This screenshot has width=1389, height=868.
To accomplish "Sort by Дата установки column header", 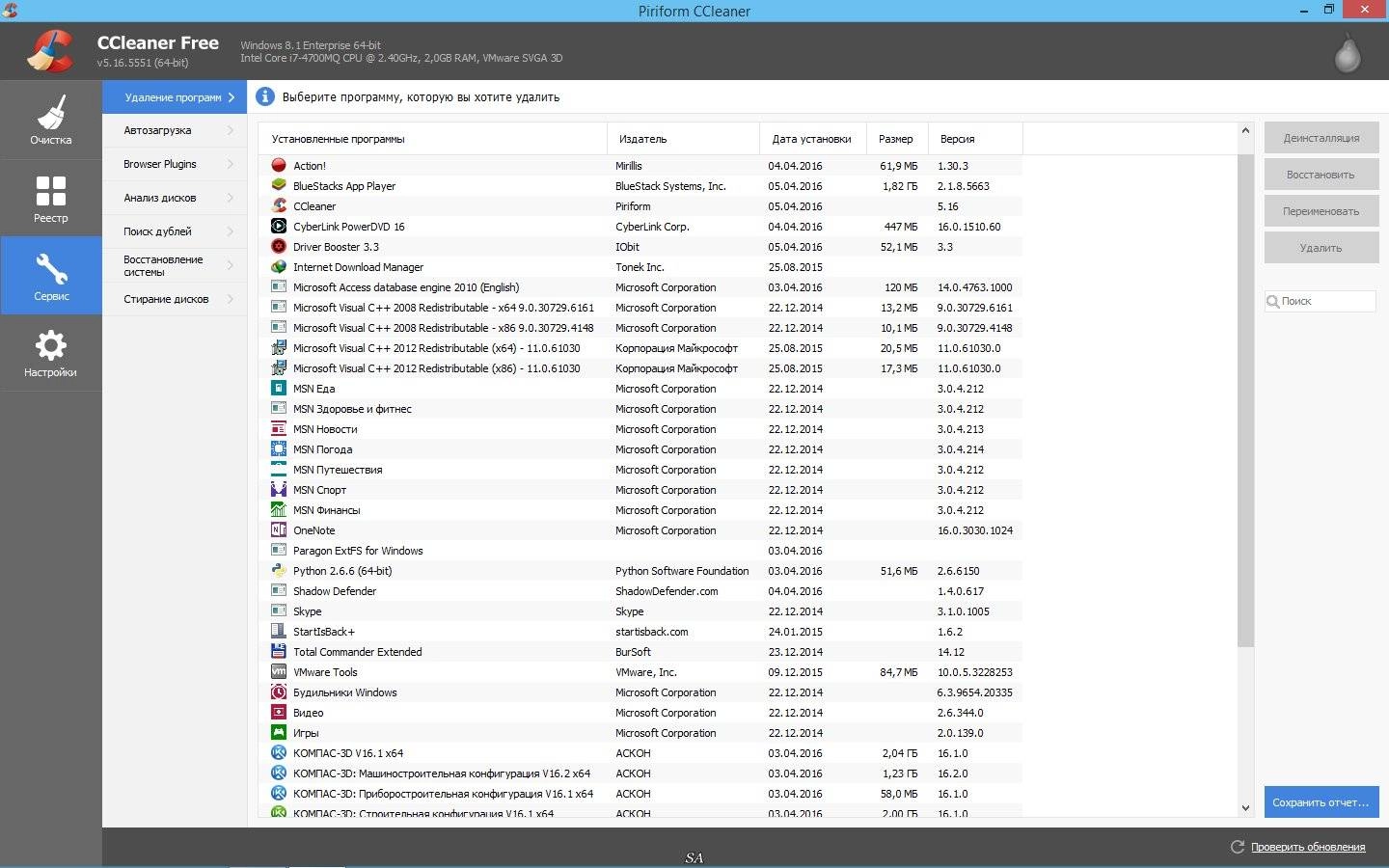I will tap(813, 139).
